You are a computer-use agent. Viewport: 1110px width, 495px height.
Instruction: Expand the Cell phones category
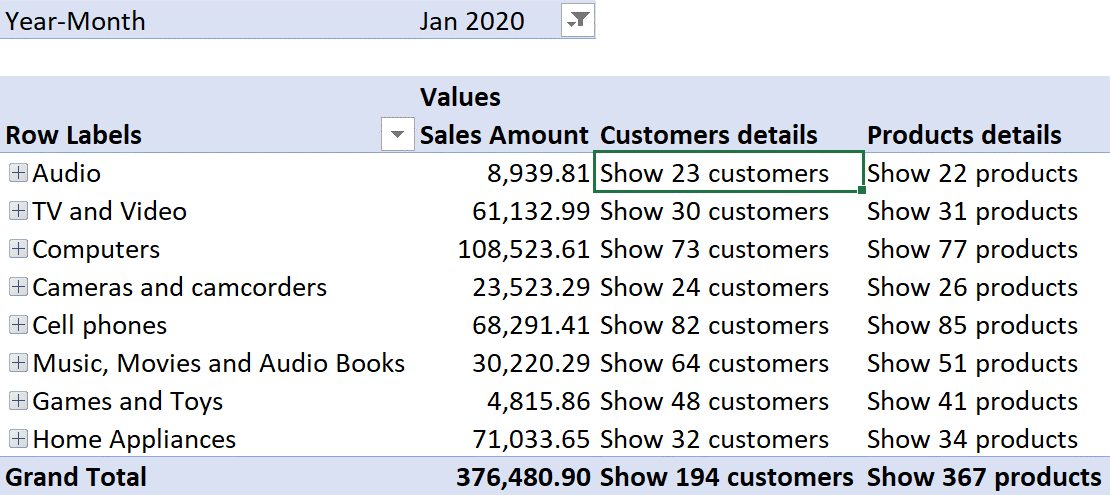[19, 325]
